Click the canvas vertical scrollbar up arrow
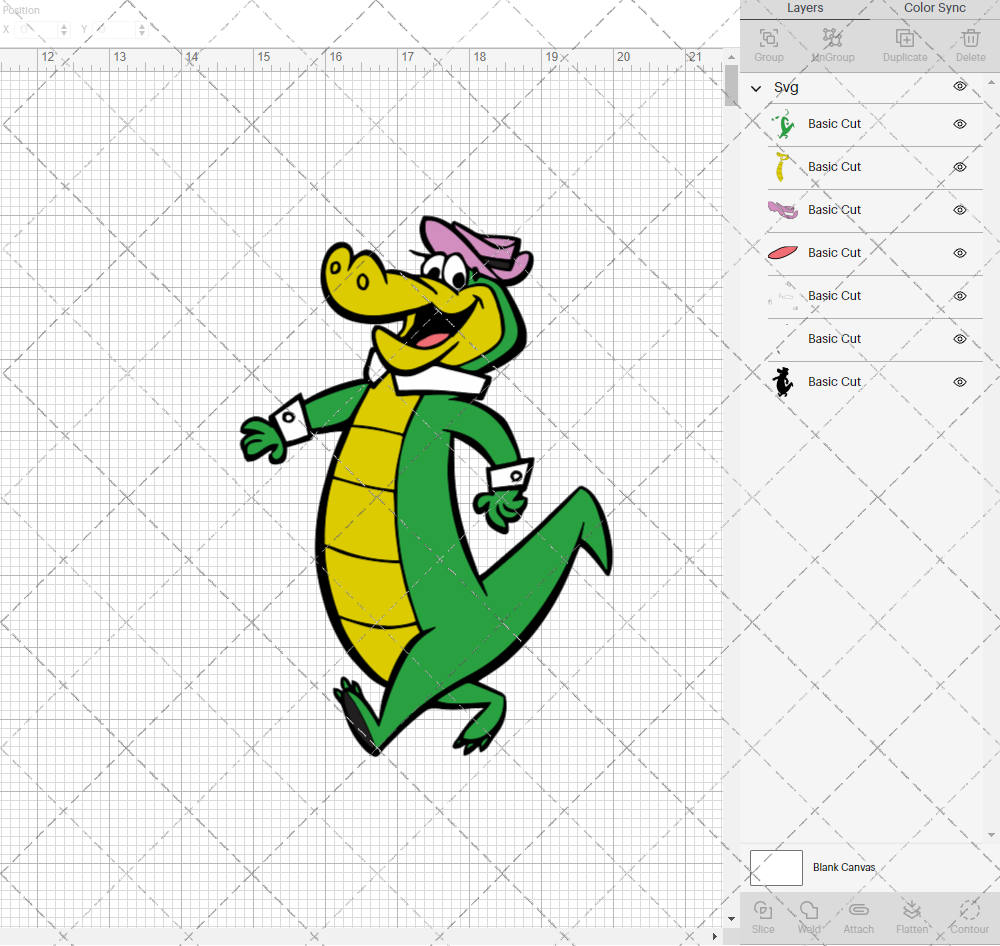Viewport: 1000px width, 946px height. (x=731, y=57)
